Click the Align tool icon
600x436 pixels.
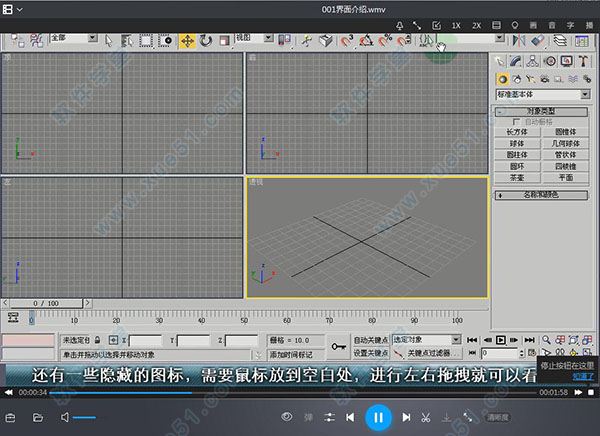tap(538, 41)
